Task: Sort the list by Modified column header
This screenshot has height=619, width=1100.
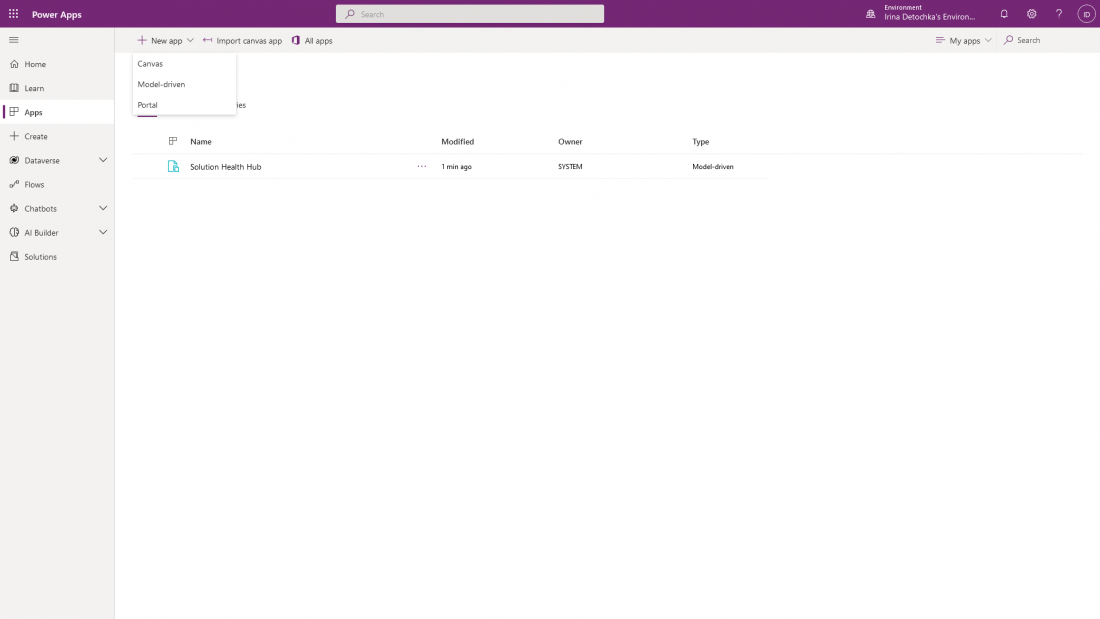Action: point(458,142)
